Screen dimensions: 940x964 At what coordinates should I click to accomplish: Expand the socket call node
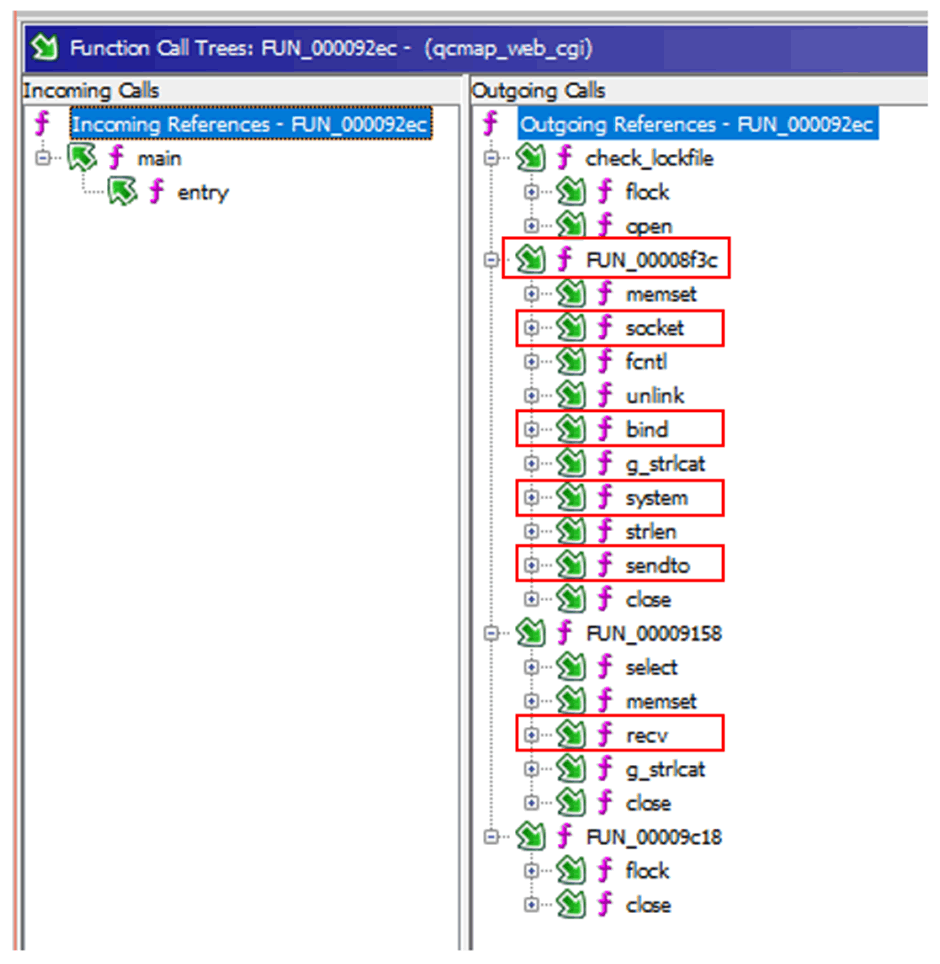(532, 328)
